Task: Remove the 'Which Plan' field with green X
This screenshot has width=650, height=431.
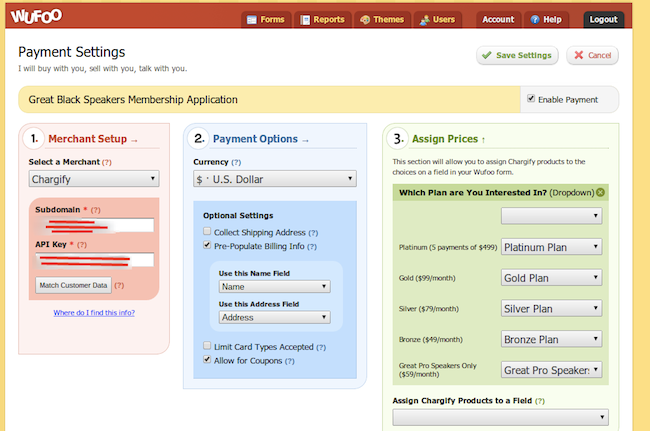Action: pyautogui.click(x=600, y=192)
